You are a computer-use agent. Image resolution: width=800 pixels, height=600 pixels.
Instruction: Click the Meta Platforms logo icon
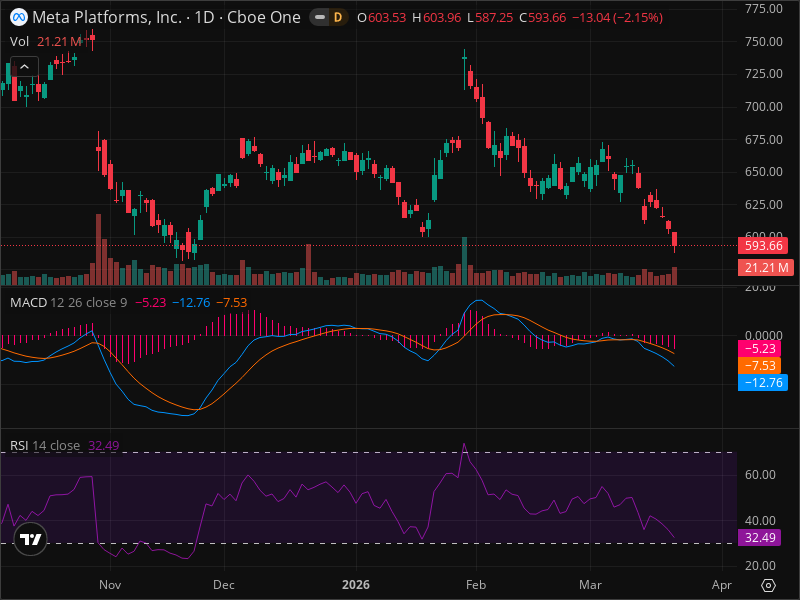pos(19,17)
